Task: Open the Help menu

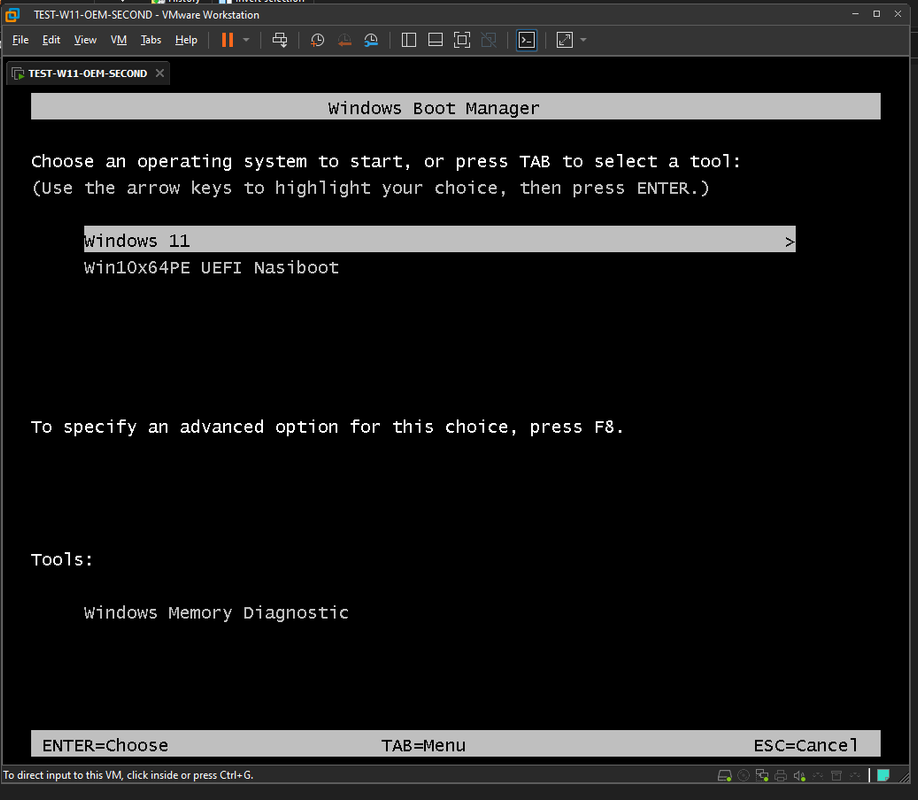Action: (186, 40)
